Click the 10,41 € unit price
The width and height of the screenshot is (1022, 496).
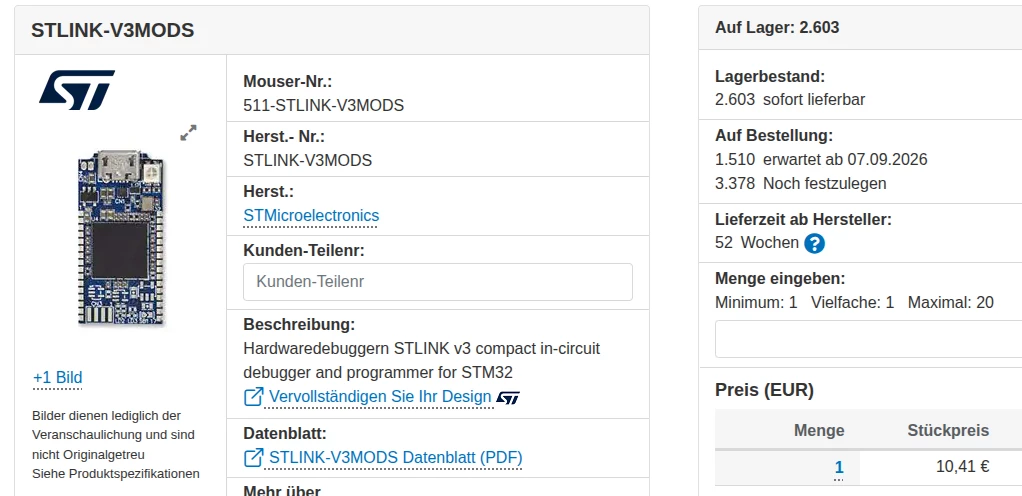(x=963, y=467)
